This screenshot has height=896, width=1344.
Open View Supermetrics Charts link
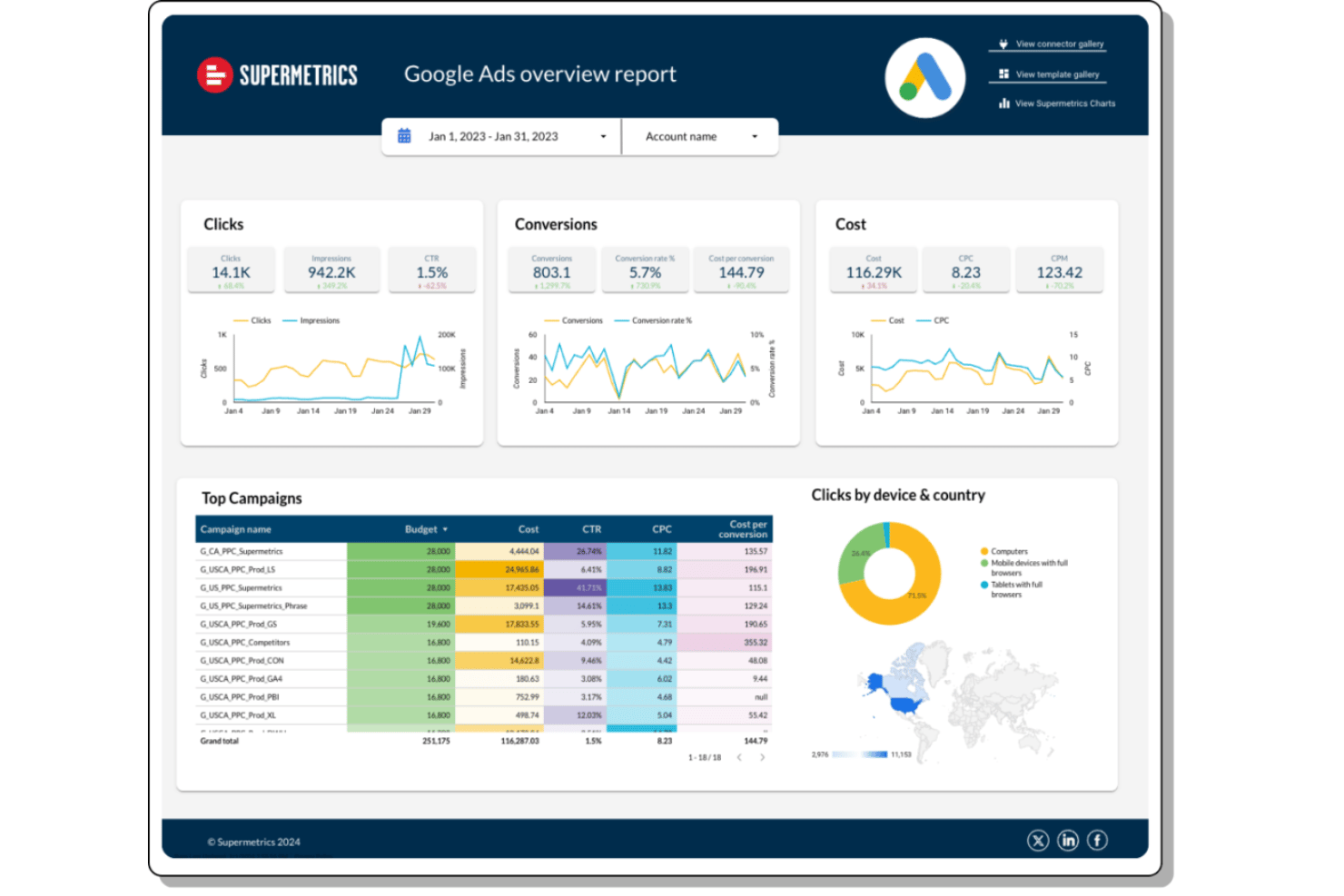point(1065,103)
